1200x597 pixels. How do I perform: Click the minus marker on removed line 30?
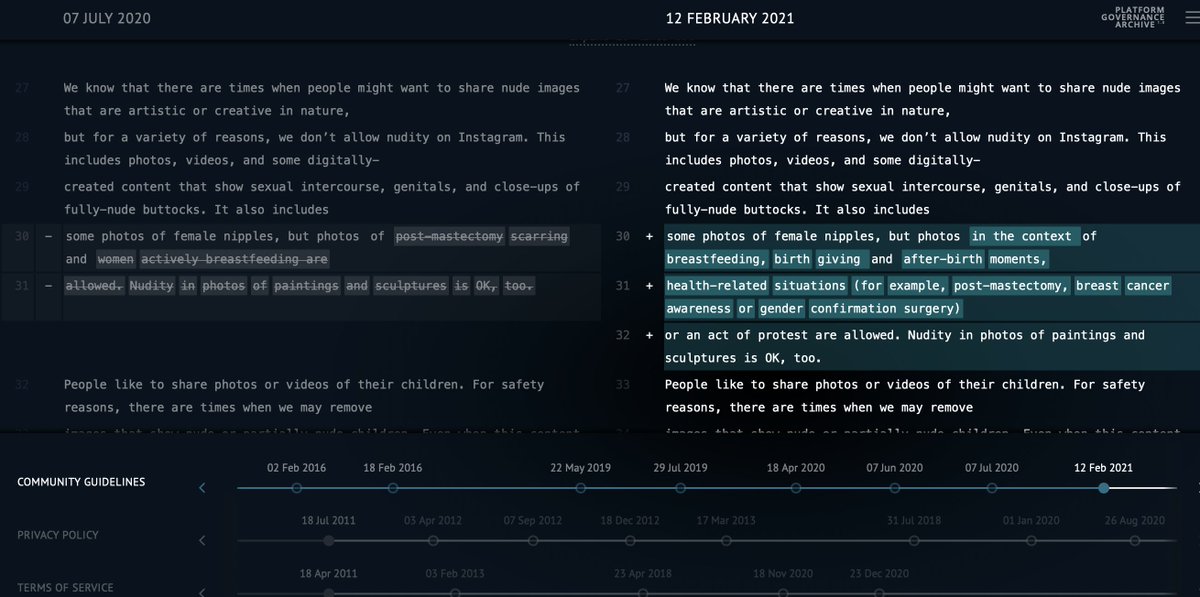coord(49,237)
